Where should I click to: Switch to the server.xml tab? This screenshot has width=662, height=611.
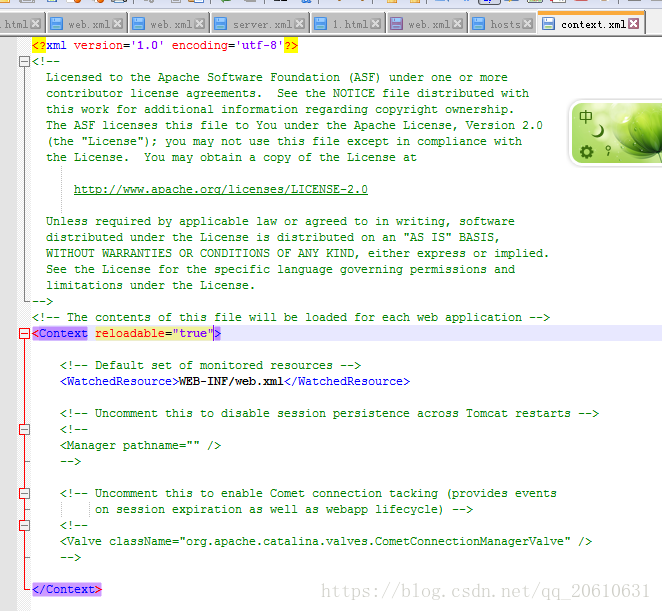pos(260,24)
